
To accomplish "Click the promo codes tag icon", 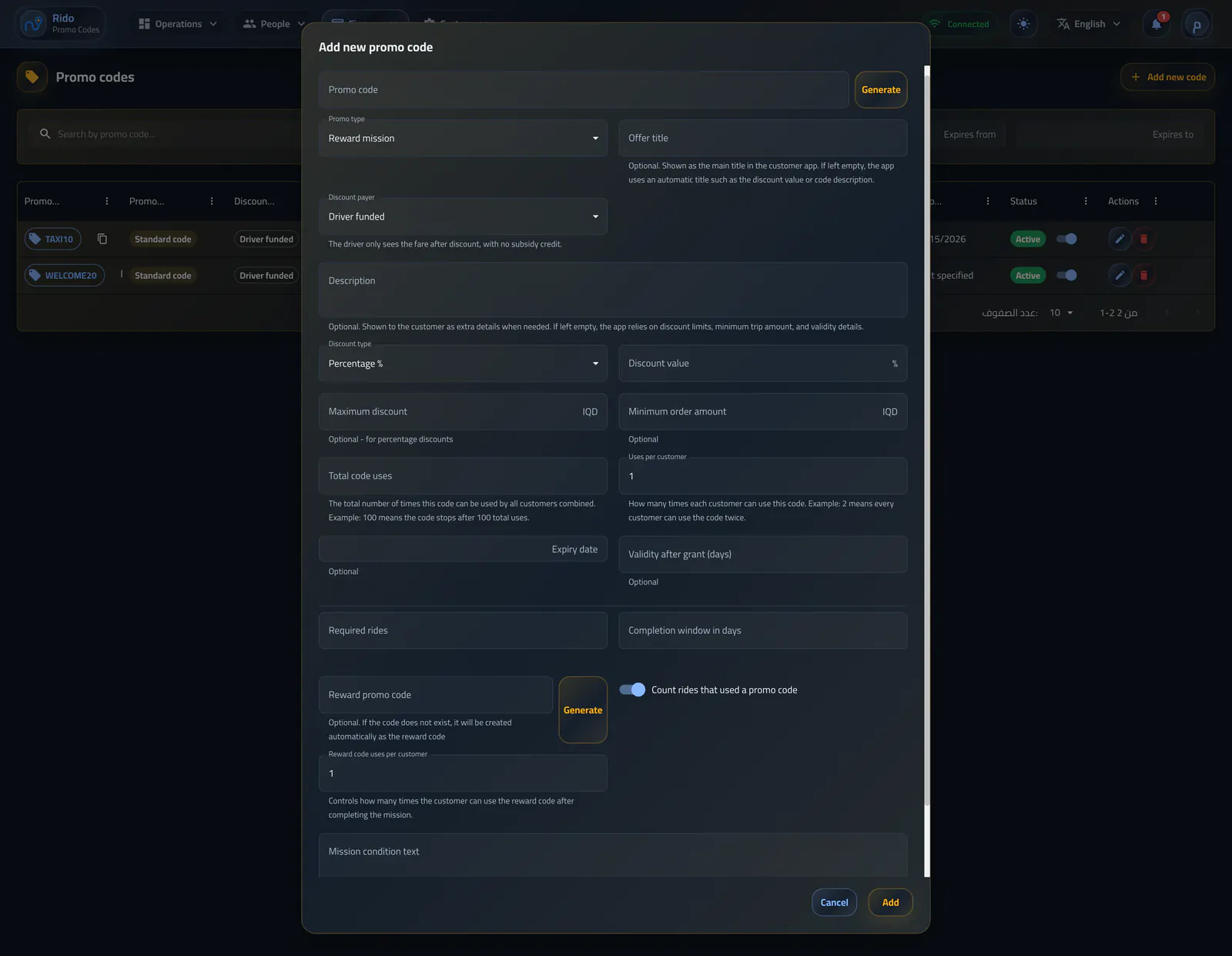I will coord(32,77).
